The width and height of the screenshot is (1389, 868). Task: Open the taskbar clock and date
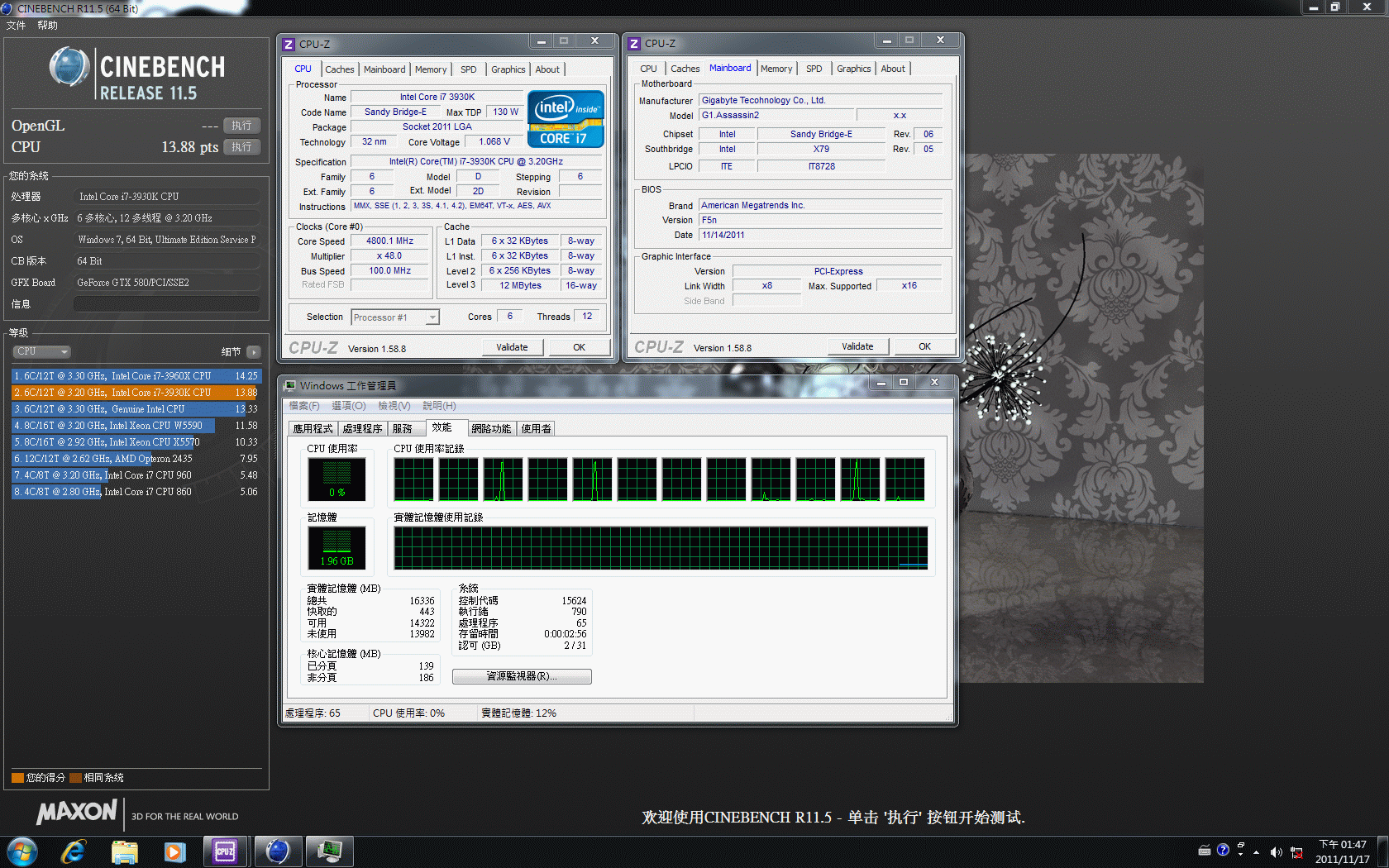tap(1343, 851)
